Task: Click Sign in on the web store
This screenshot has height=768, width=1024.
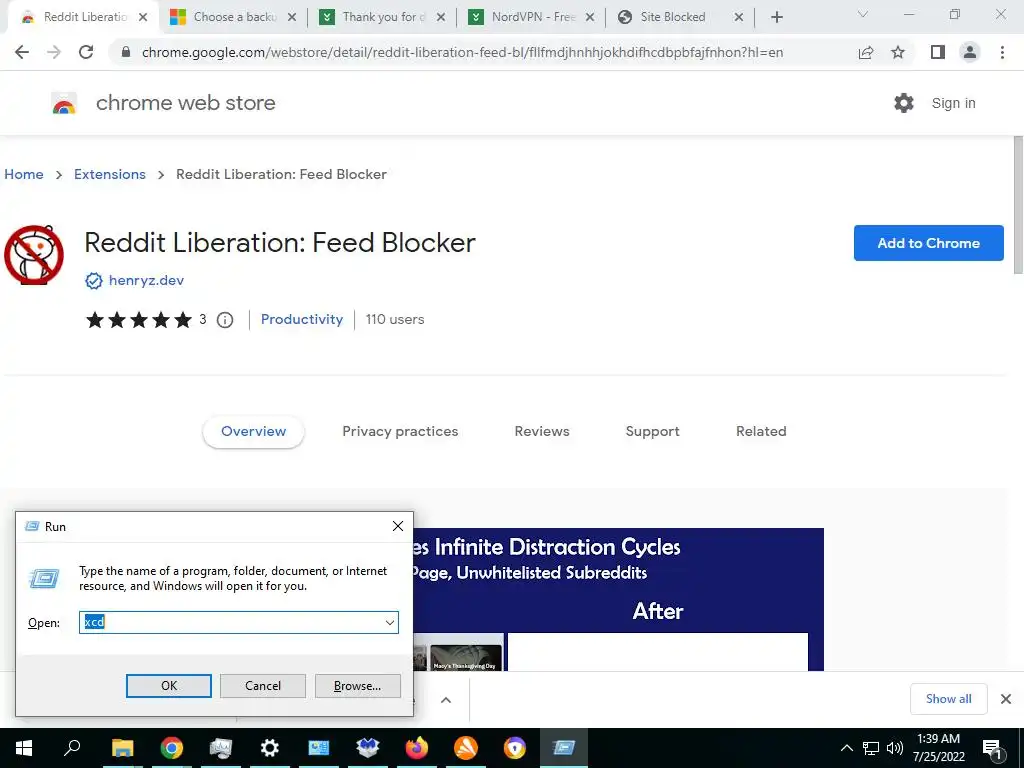Action: coord(953,103)
